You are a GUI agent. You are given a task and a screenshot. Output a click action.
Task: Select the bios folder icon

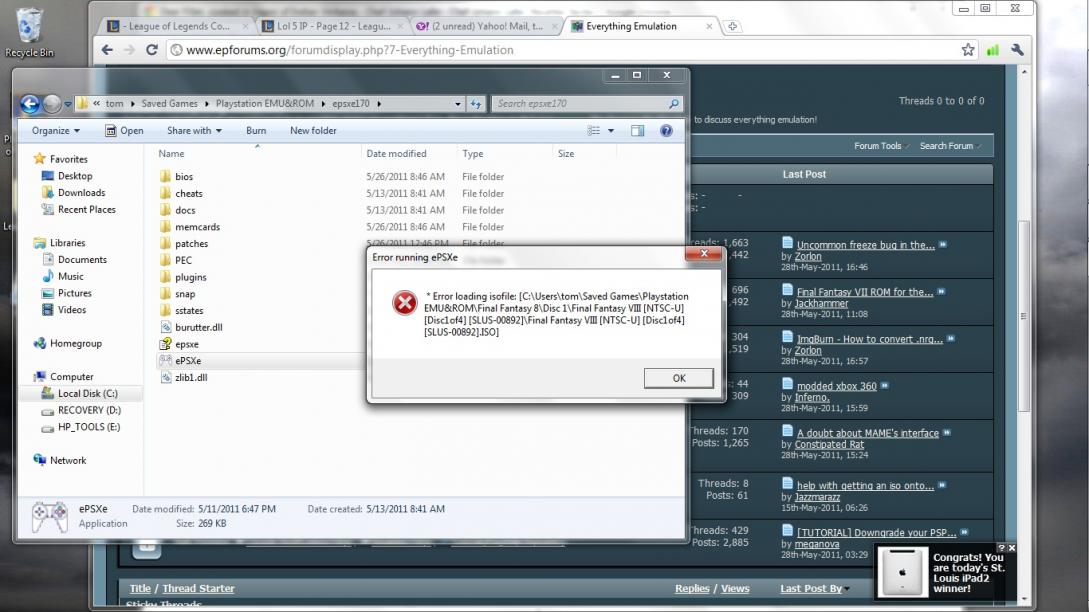(165, 176)
